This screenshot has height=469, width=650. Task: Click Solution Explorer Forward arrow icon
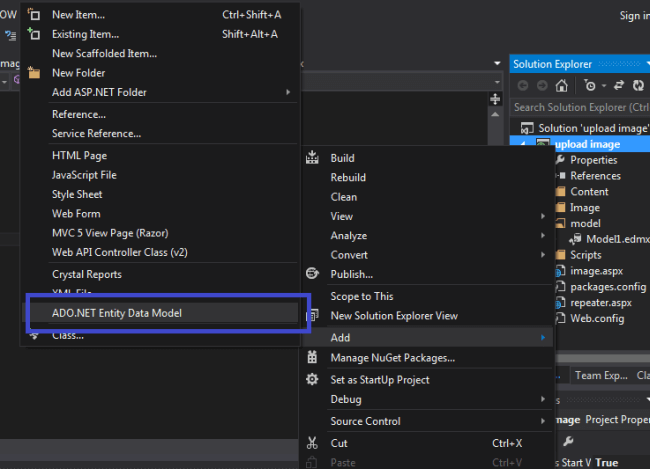coord(542,85)
